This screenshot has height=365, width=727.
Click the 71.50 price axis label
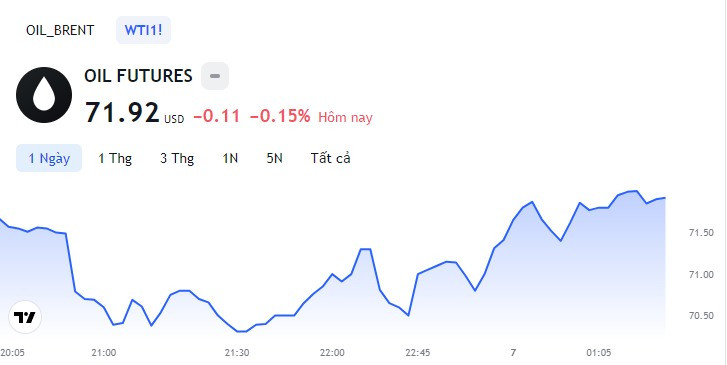[701, 233]
